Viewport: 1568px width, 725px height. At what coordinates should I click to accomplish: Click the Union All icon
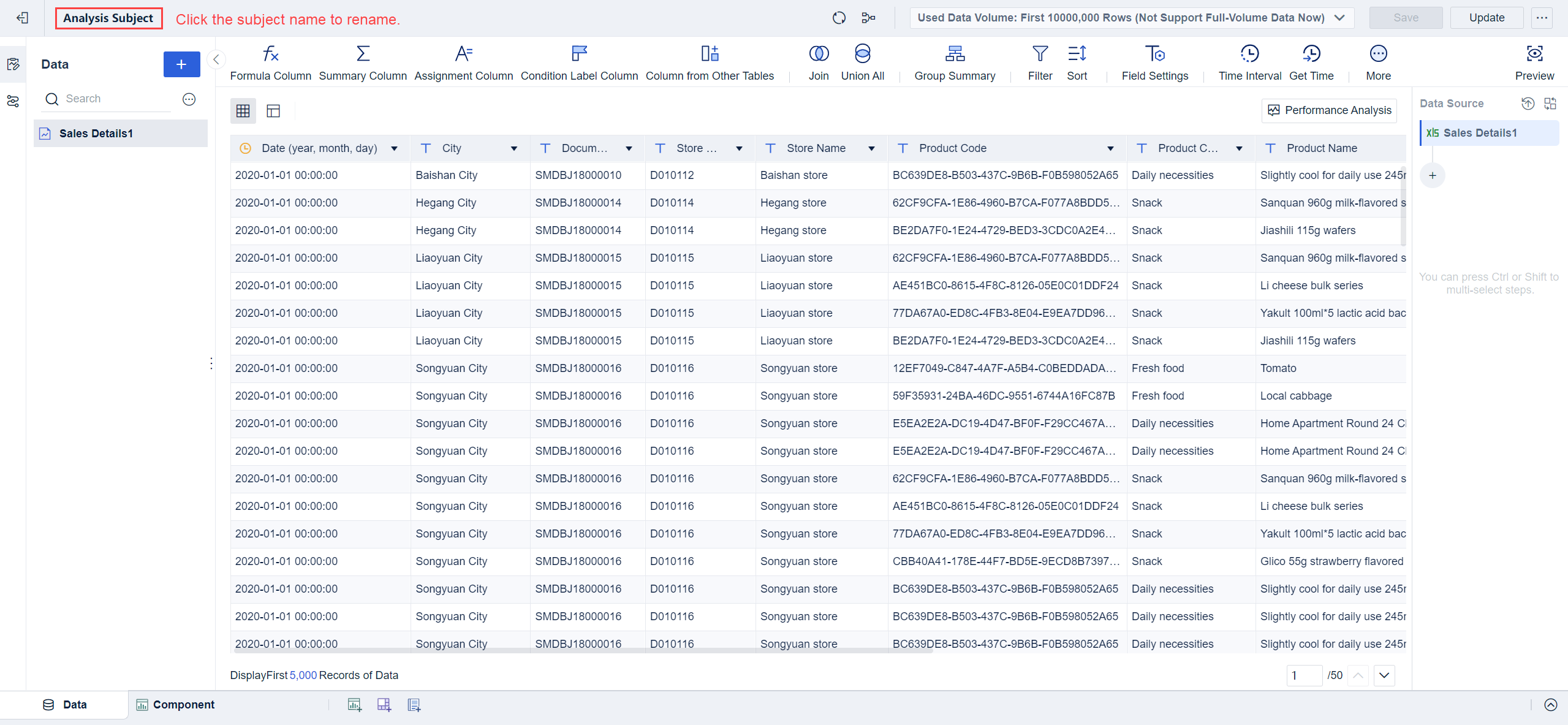[x=862, y=61]
